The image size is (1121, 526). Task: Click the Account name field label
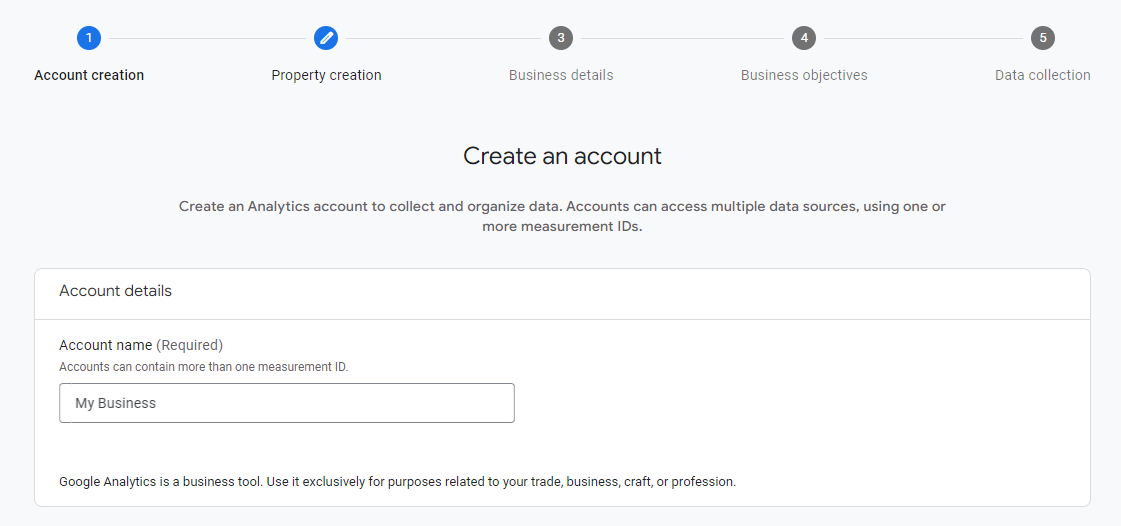(x=106, y=345)
